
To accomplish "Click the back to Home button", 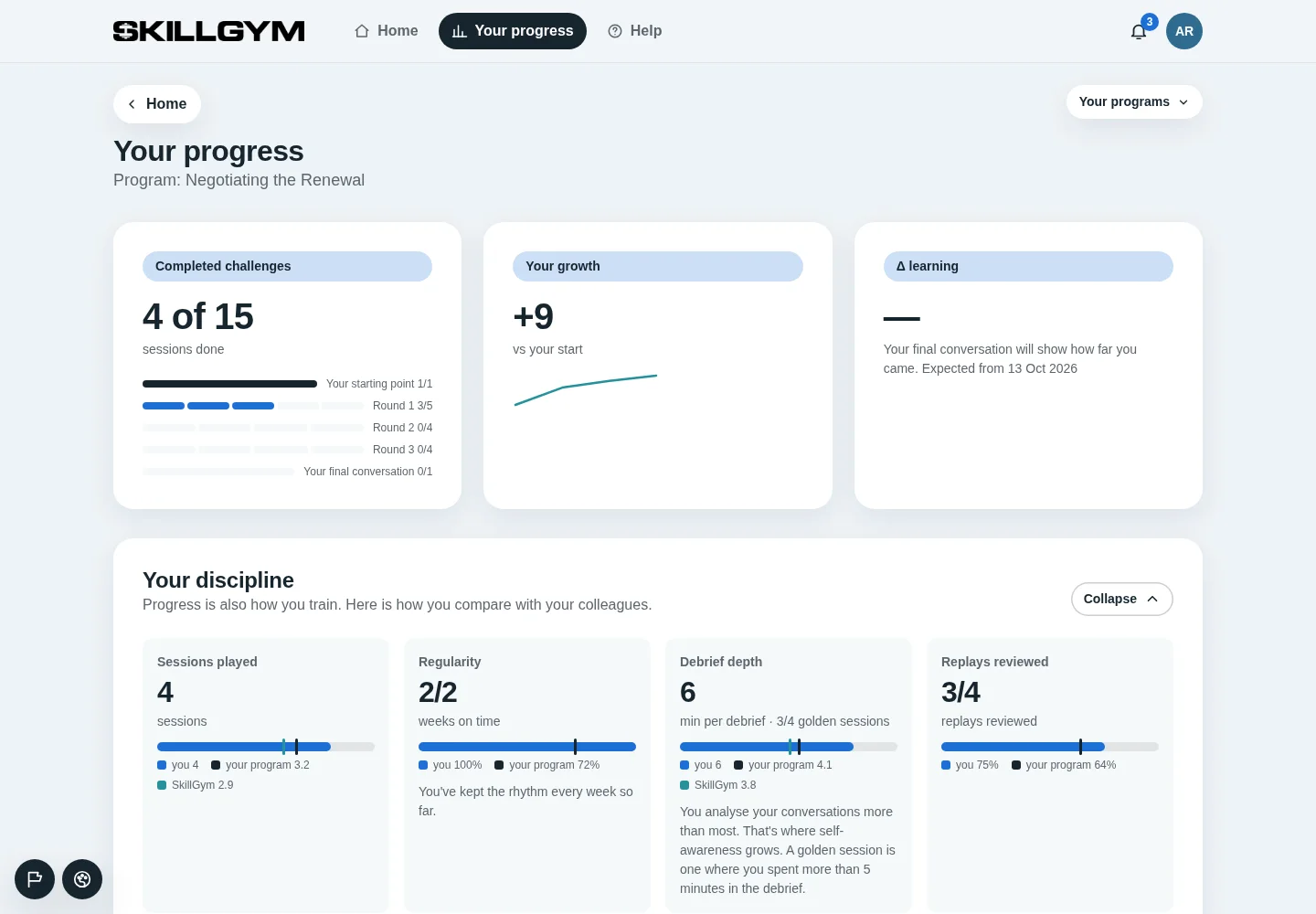I will (157, 104).
